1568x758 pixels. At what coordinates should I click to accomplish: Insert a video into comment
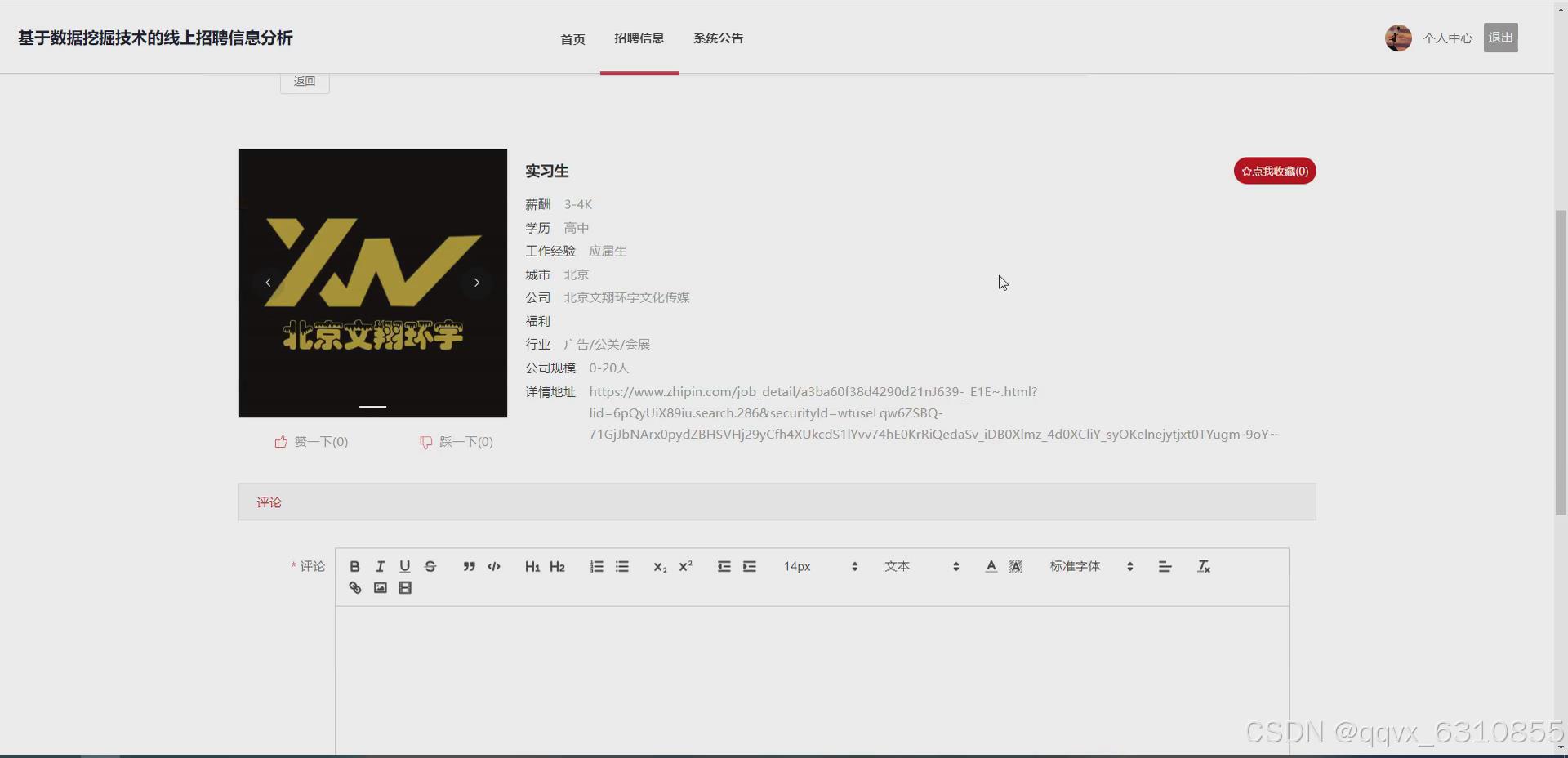[x=405, y=587]
